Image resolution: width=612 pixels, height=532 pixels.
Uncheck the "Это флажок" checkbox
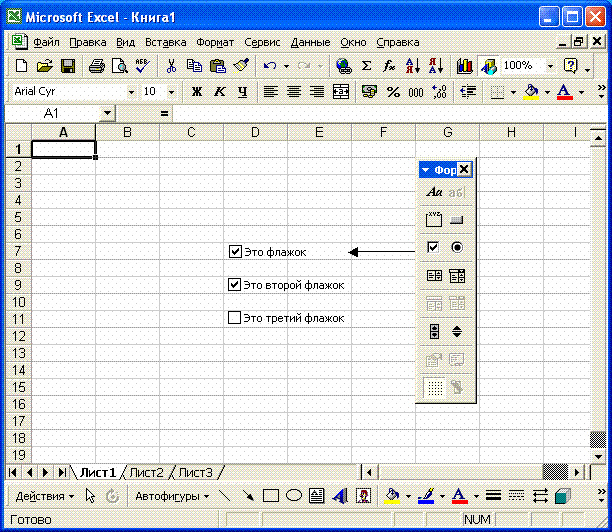[x=235, y=252]
